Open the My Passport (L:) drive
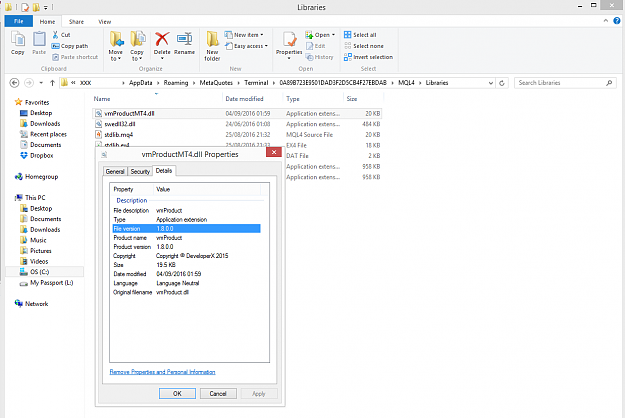 [x=47, y=283]
